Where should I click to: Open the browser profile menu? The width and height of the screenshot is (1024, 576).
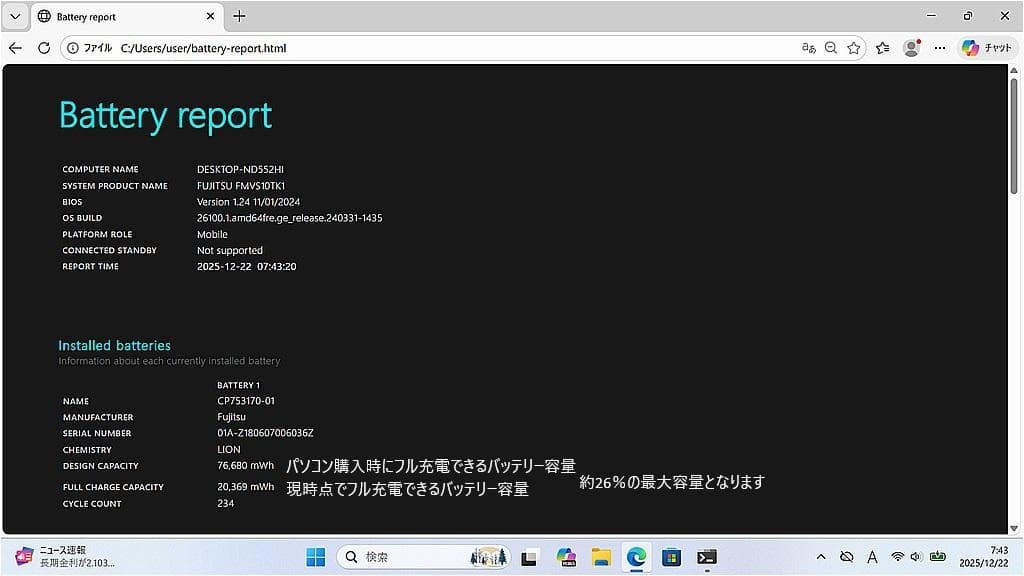[x=911, y=48]
